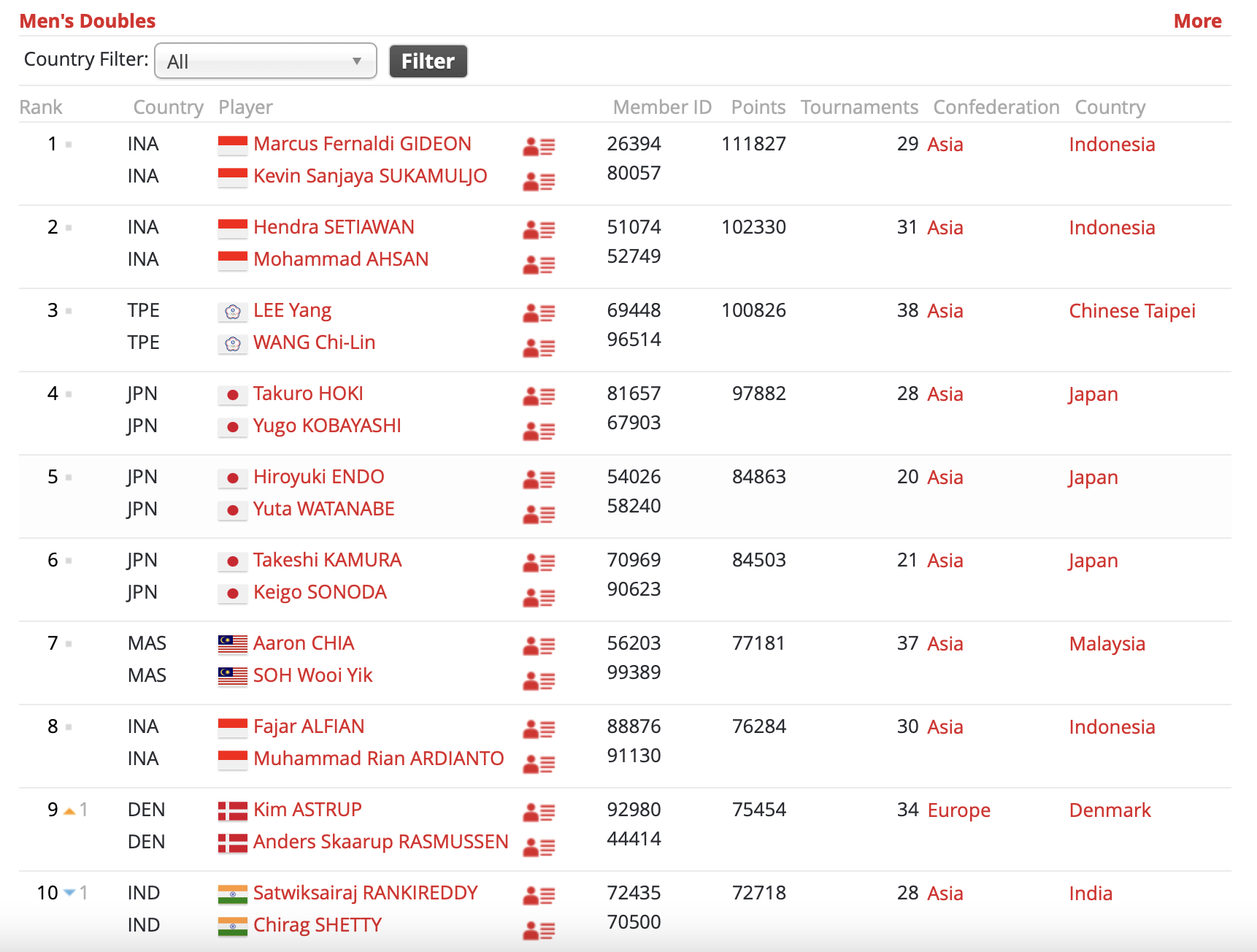The width and height of the screenshot is (1257, 952).
Task: Apply the Filter button
Action: pos(428,61)
